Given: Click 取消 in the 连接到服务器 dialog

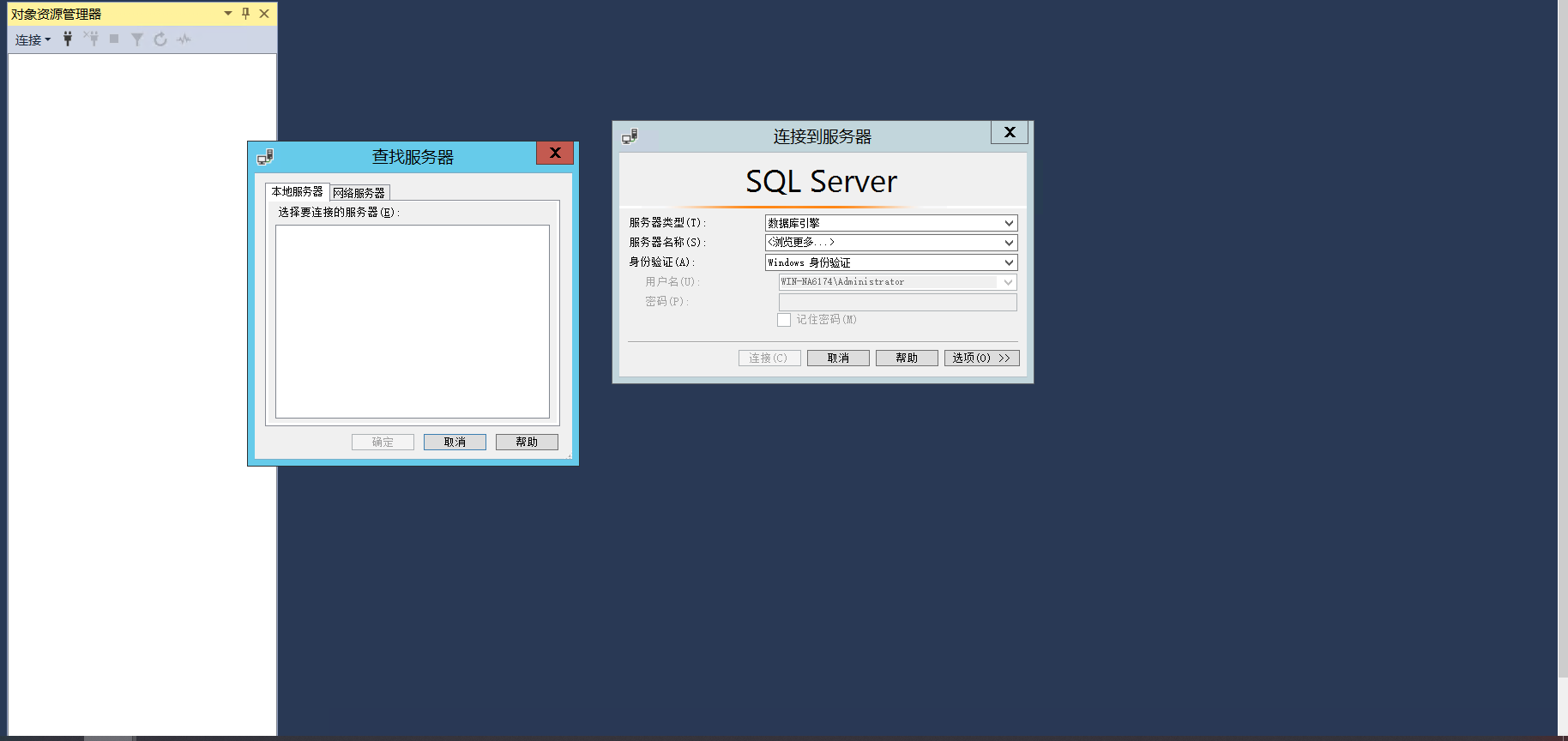Looking at the screenshot, I should (838, 358).
